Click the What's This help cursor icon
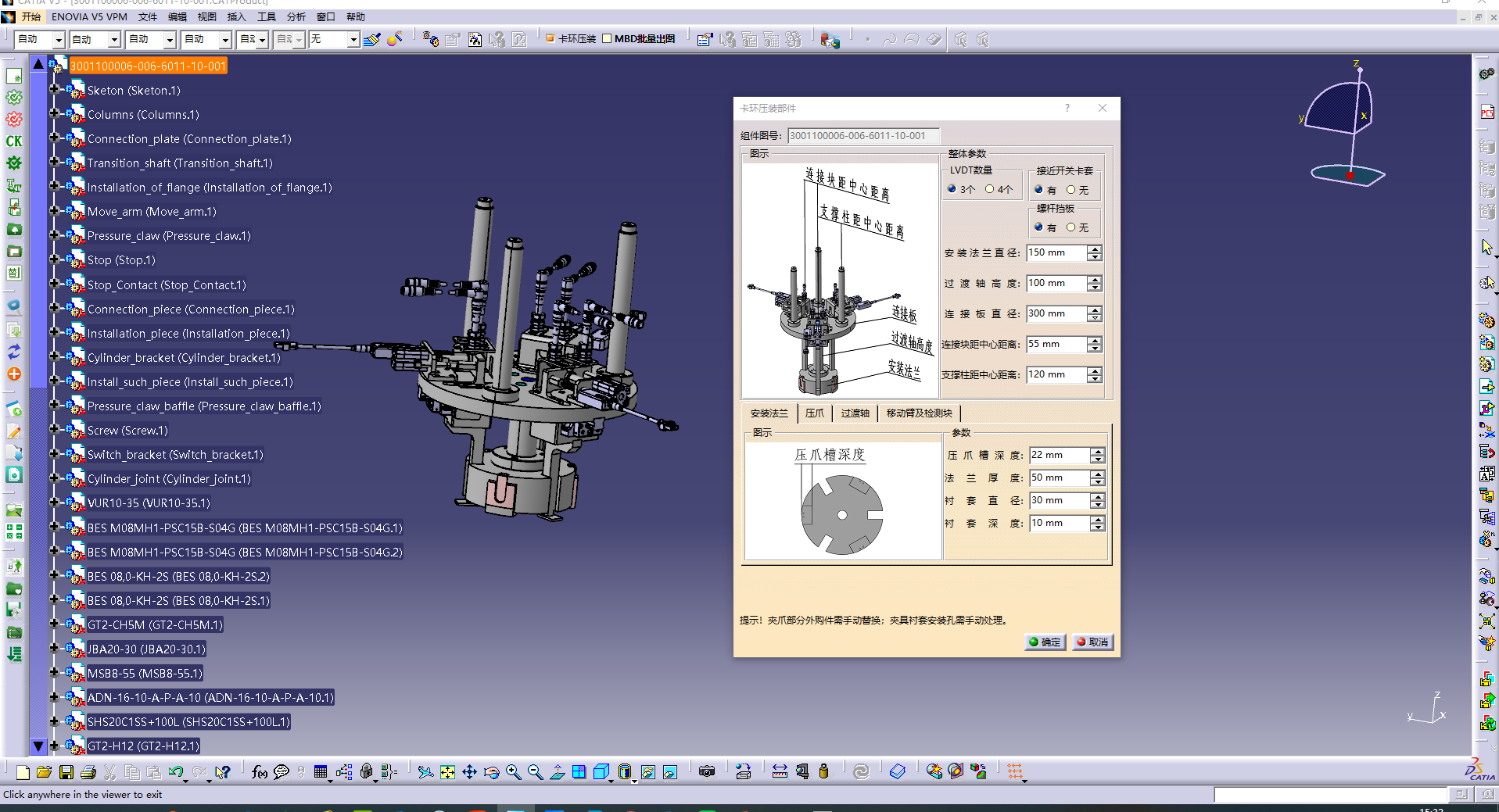Screen dimensions: 1499x812 pyautogui.click(x=223, y=772)
